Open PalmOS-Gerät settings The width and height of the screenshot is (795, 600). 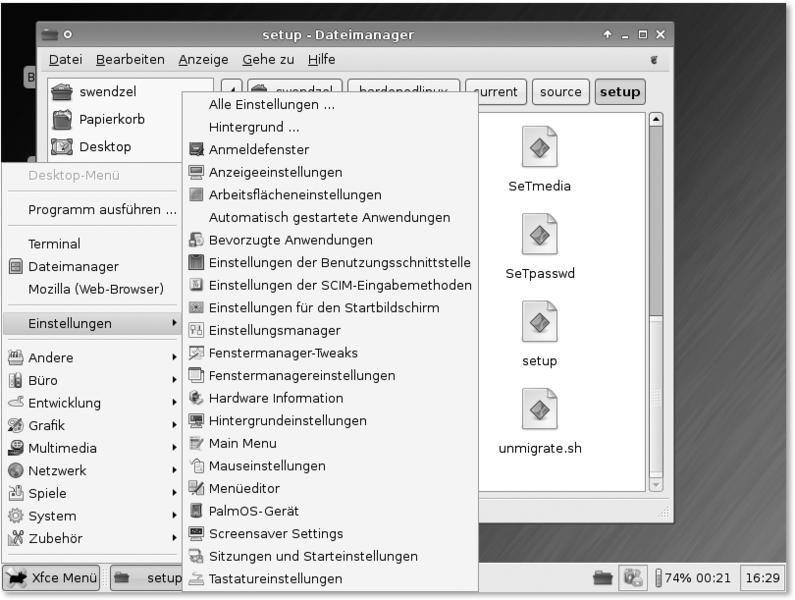251,511
